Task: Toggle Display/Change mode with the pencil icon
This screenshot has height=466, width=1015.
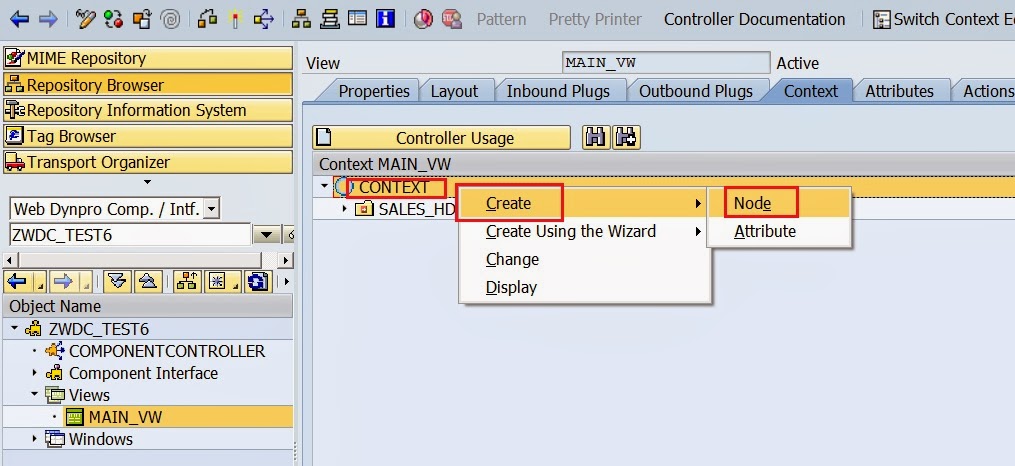Action: [85, 19]
